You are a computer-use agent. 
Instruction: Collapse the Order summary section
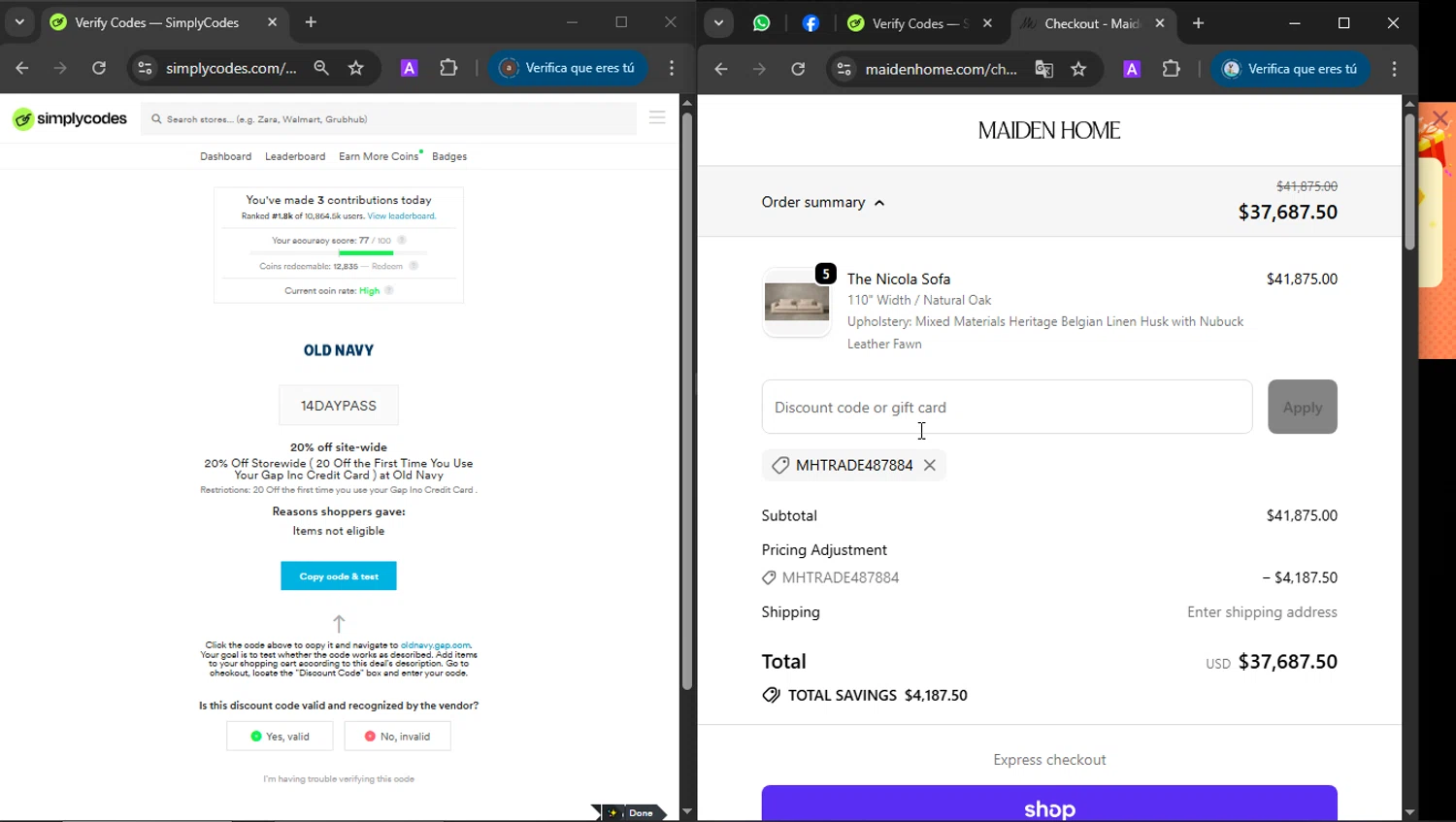823,202
